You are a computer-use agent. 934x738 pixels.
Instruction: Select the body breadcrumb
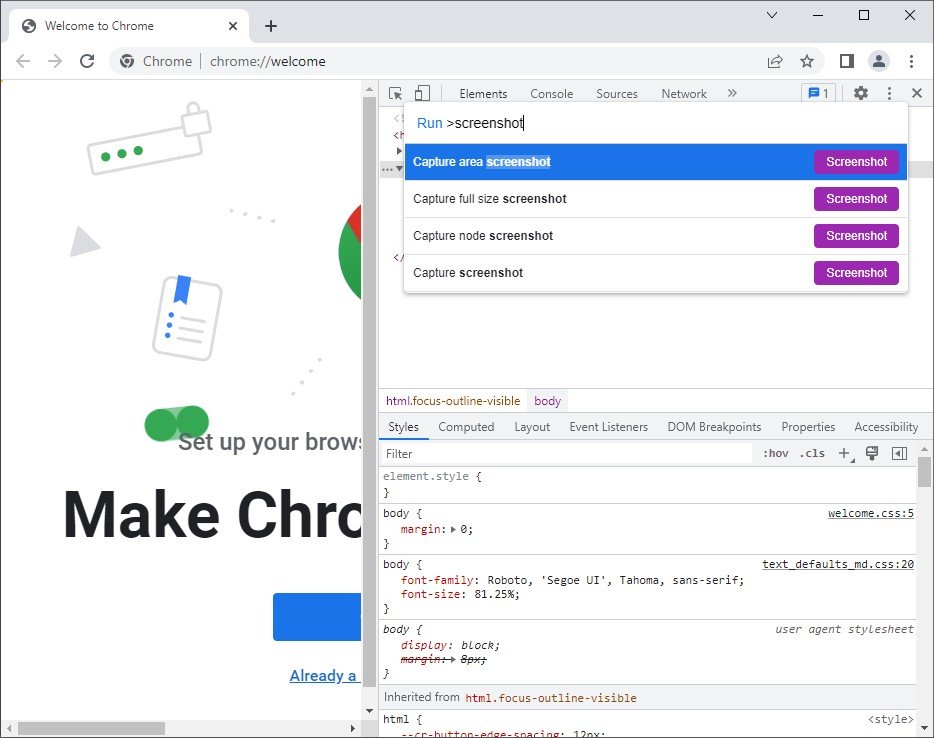(x=547, y=401)
